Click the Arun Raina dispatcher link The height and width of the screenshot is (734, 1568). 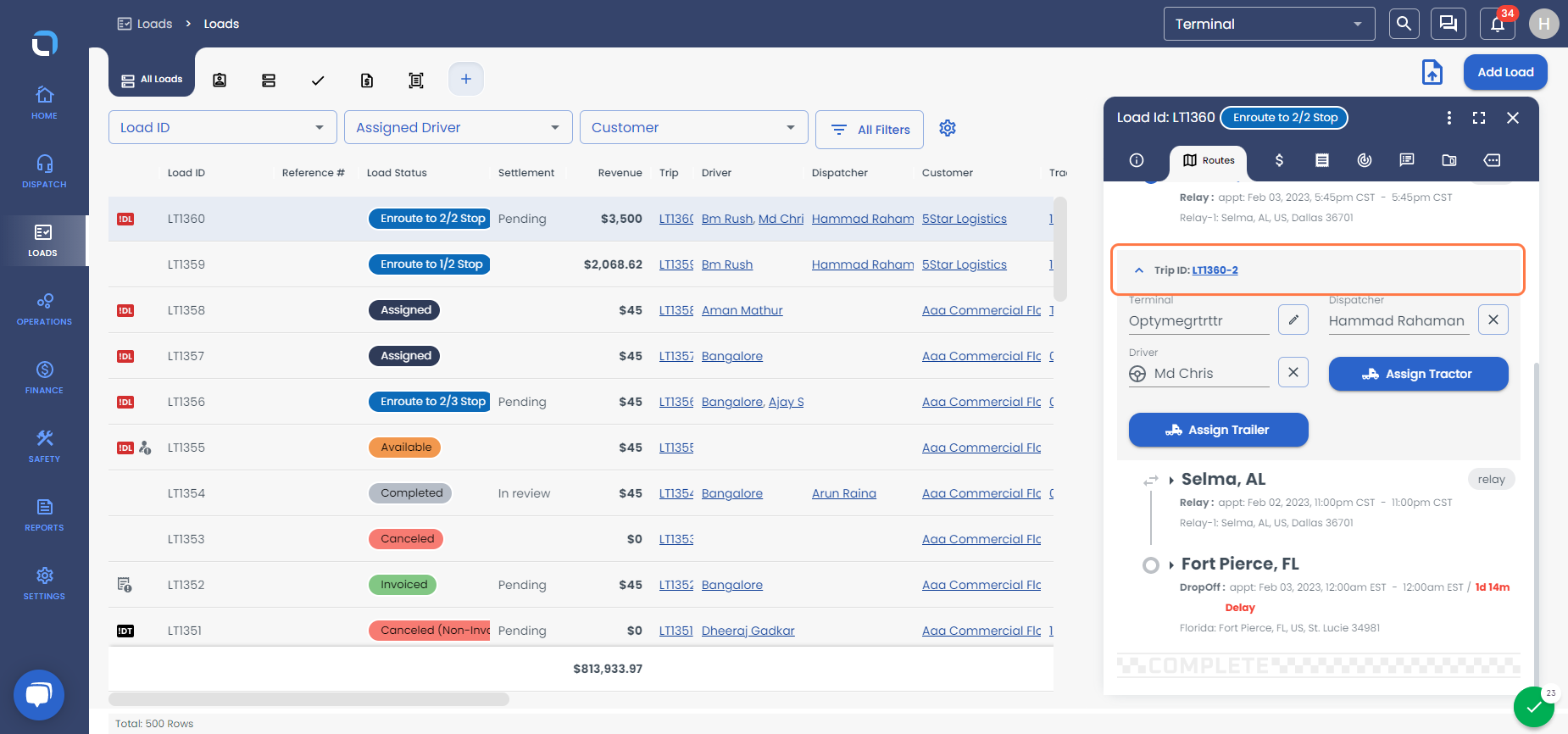[x=844, y=493]
